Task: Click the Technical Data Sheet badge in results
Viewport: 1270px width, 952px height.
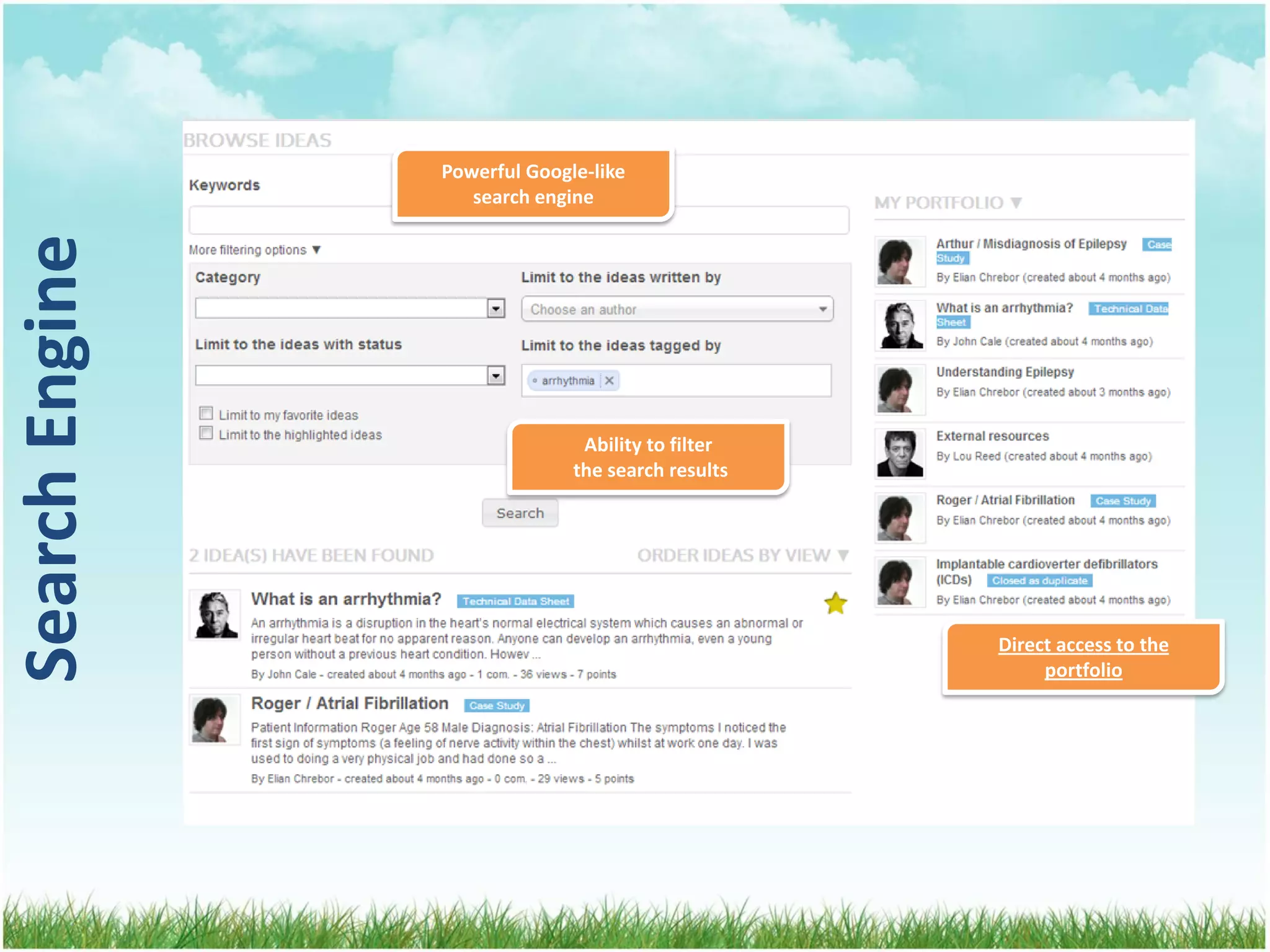Action: point(515,601)
